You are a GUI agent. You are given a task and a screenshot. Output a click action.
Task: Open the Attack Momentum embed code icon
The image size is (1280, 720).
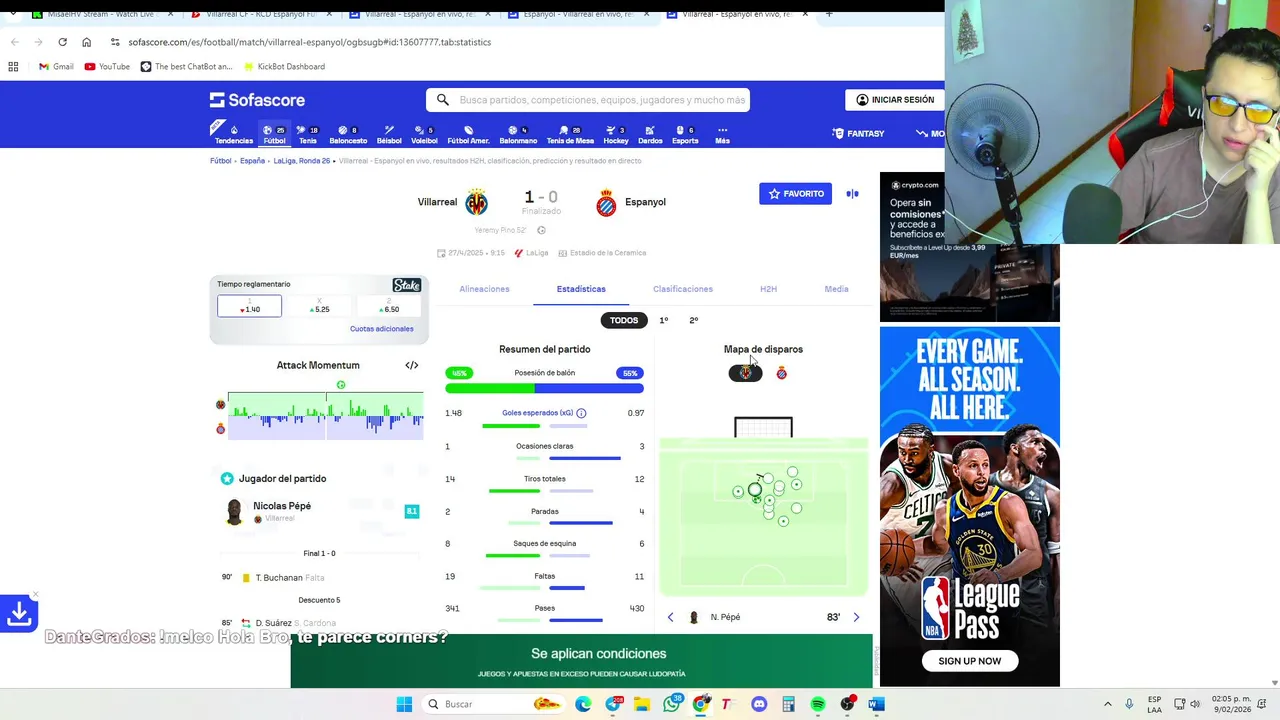[411, 365]
